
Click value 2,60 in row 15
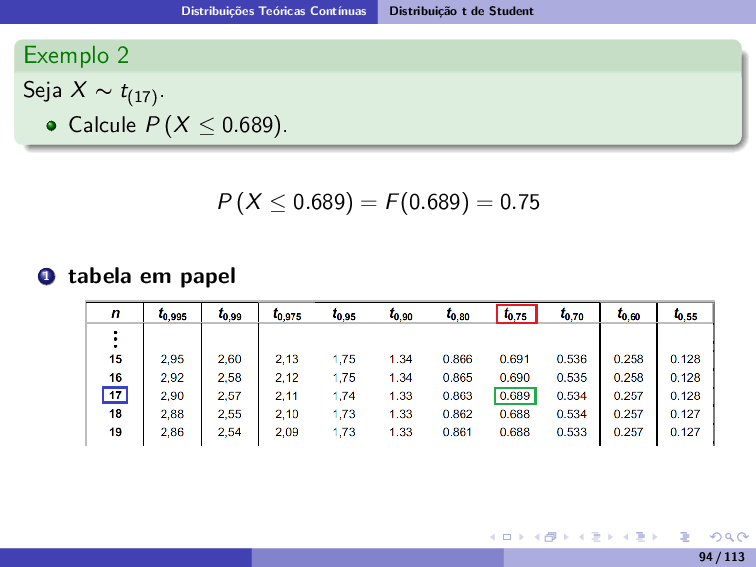click(230, 359)
